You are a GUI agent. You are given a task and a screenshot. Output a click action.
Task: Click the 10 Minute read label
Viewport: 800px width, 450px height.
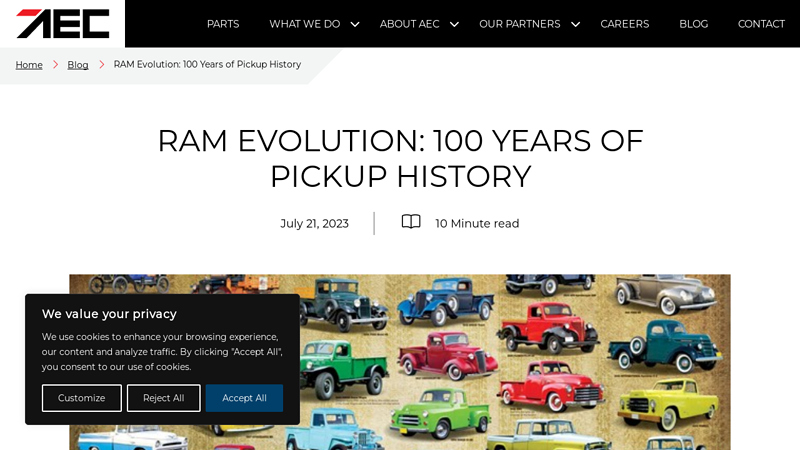(x=477, y=223)
